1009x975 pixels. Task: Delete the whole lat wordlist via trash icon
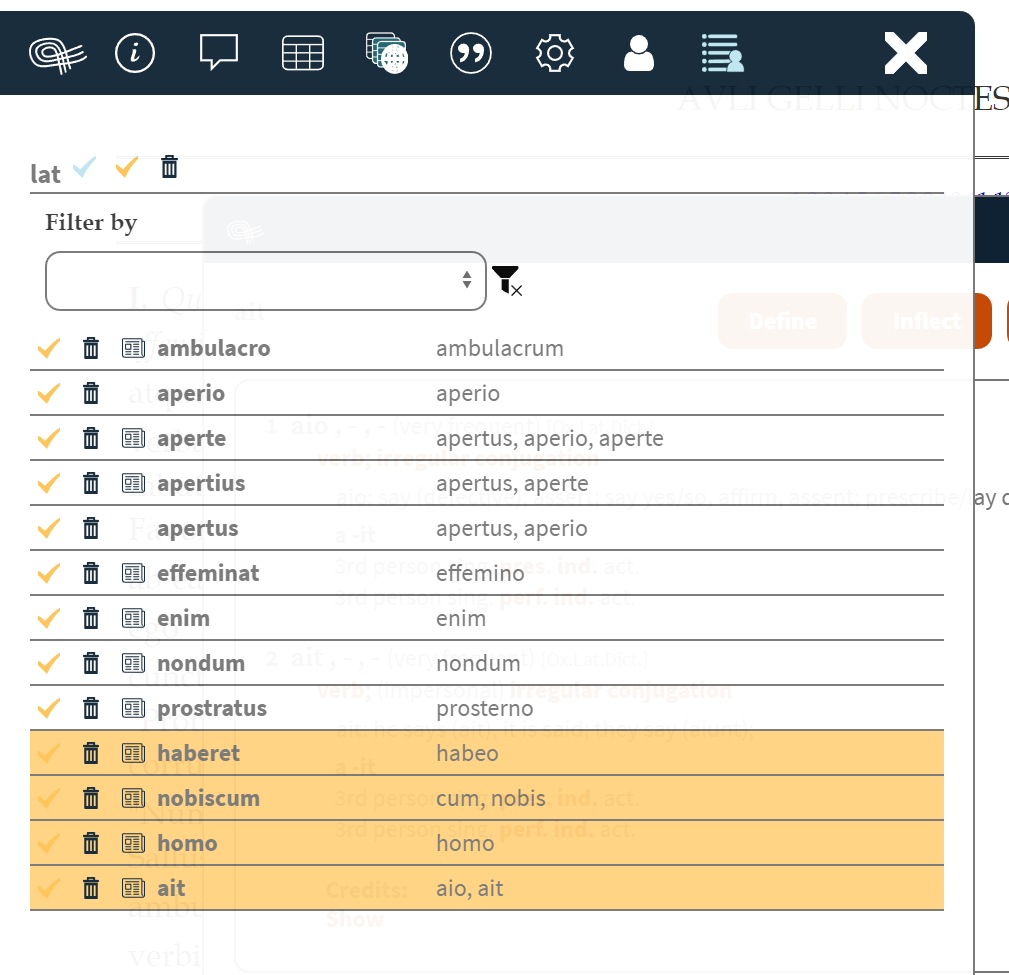point(169,166)
